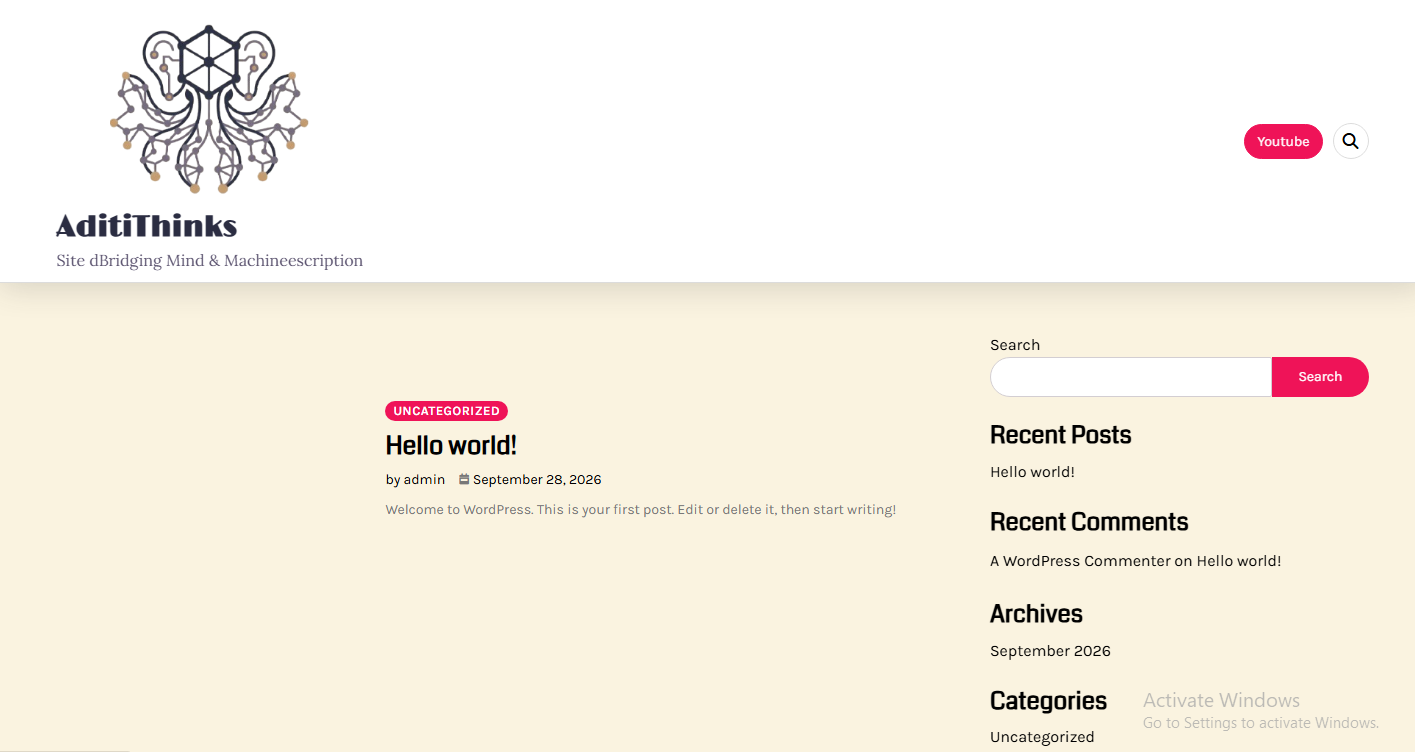Open Hello world! under Recent Posts
This screenshot has width=1415, height=752.
click(x=1032, y=472)
